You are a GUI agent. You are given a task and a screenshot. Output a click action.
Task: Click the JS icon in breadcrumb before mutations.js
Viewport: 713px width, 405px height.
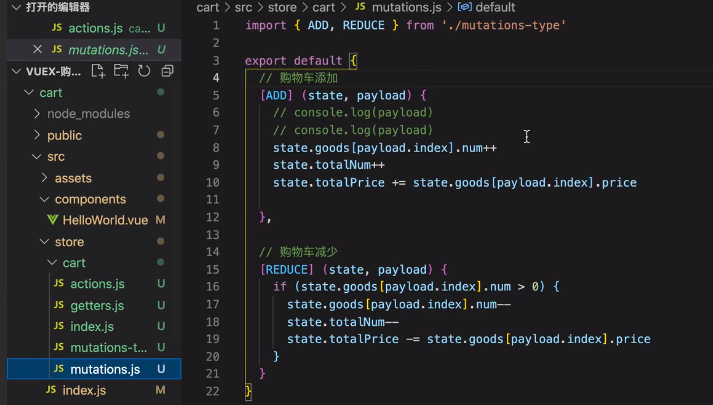[x=360, y=7]
